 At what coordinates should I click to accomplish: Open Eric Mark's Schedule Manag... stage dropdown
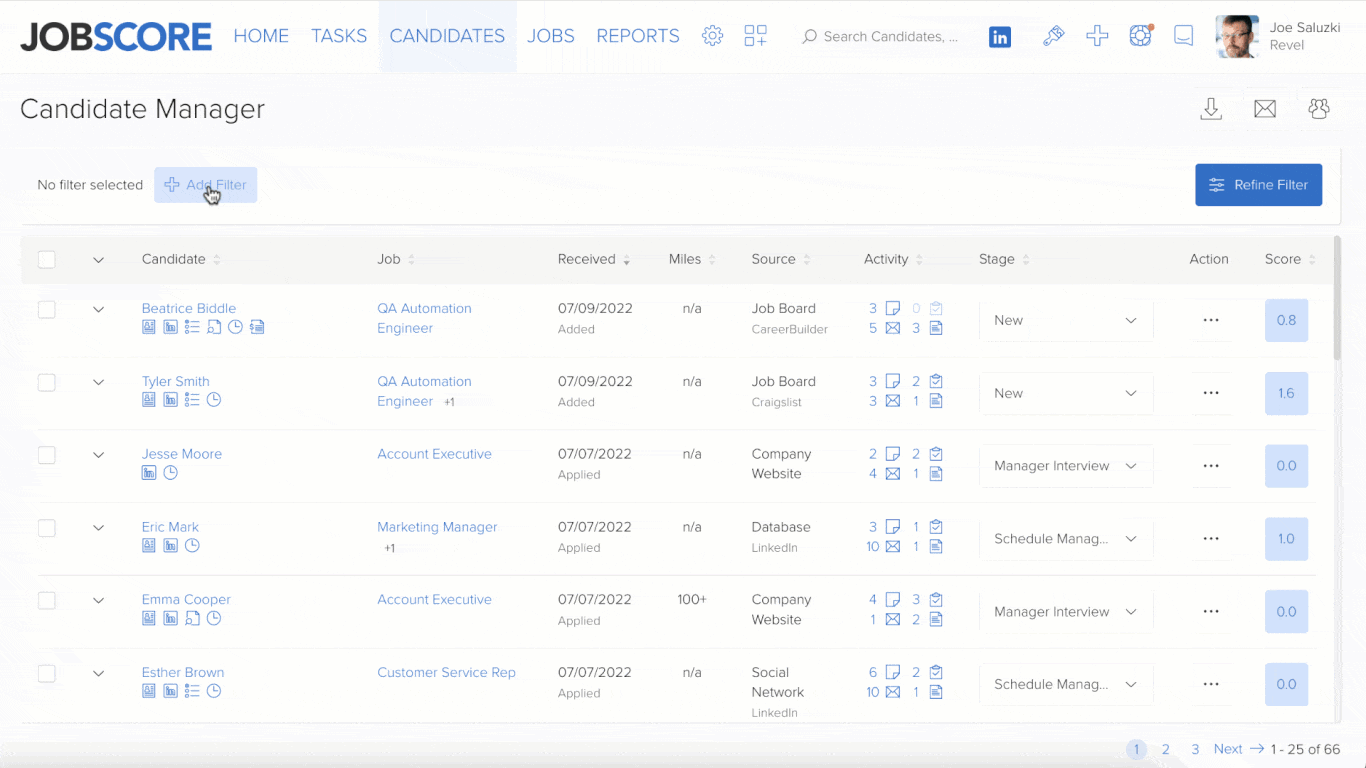point(1066,539)
